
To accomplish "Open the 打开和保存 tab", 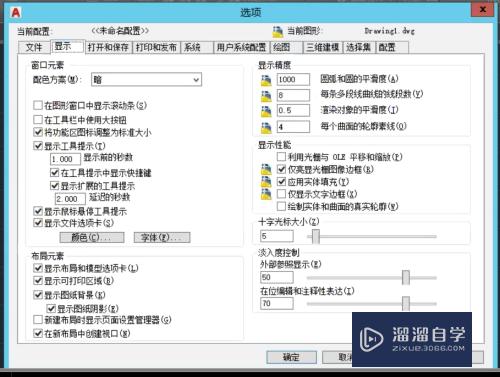I will (x=108, y=47).
